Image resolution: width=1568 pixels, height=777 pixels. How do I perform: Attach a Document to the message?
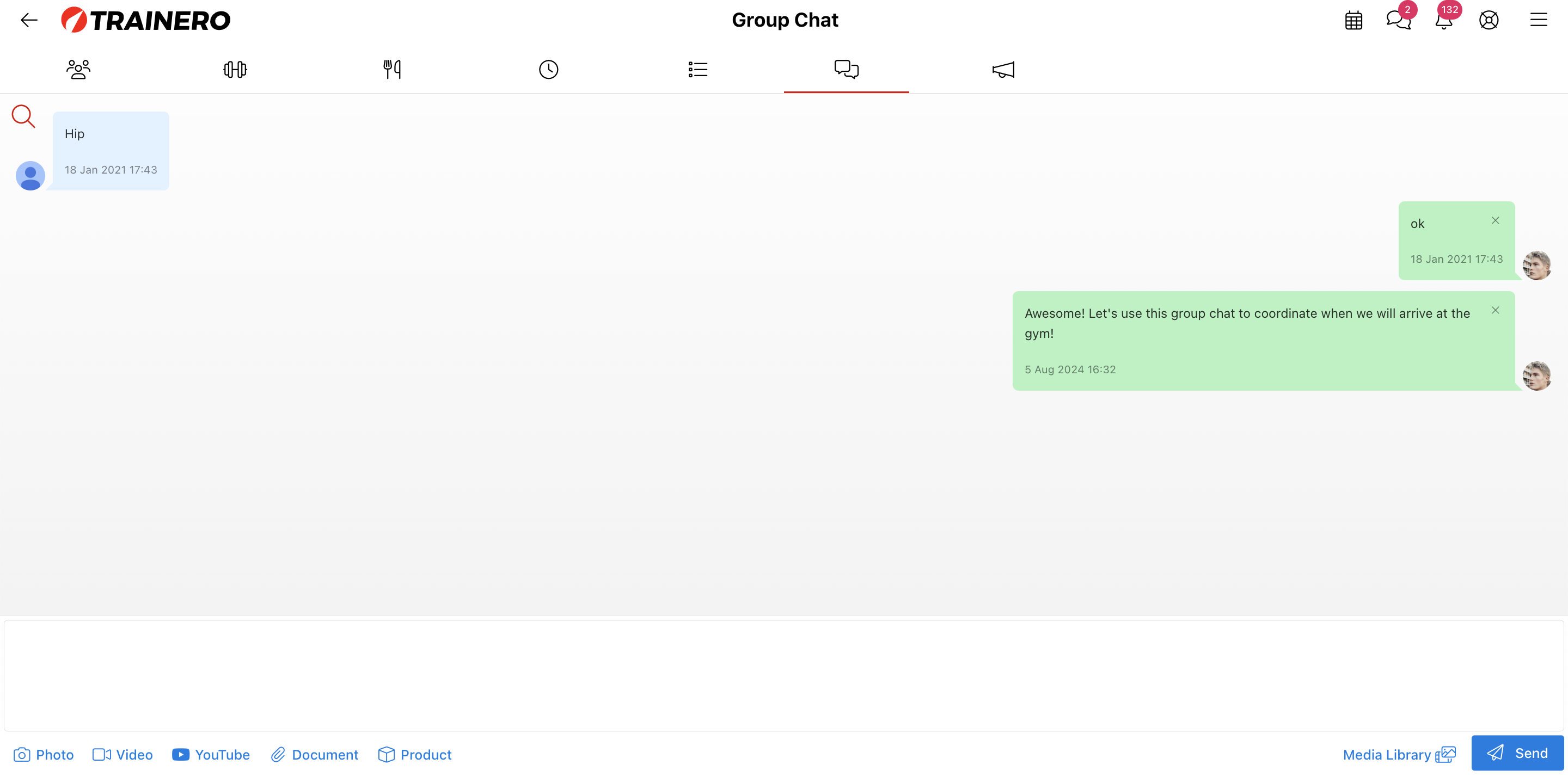[x=315, y=755]
